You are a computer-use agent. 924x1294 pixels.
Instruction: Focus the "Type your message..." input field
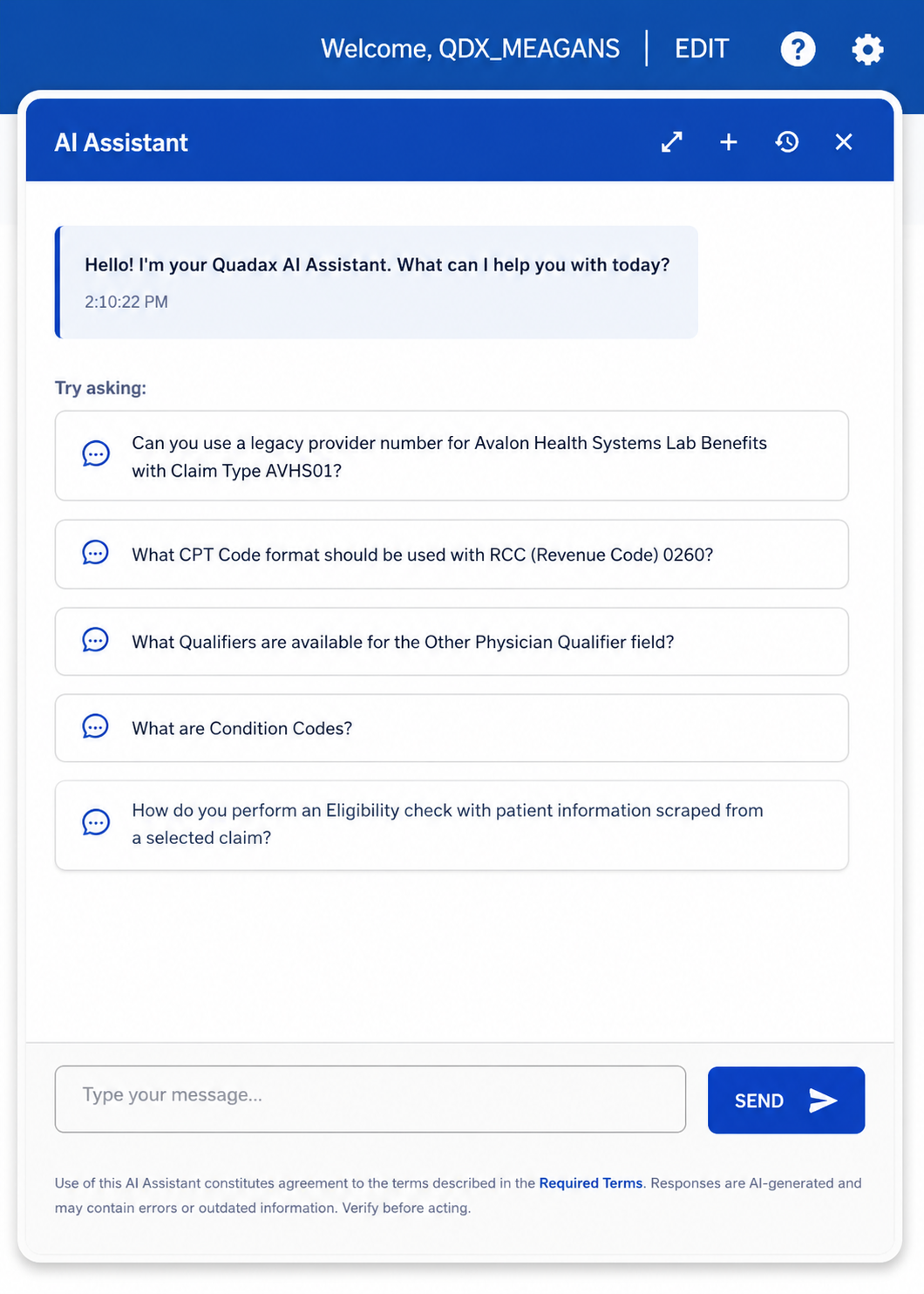370,1100
